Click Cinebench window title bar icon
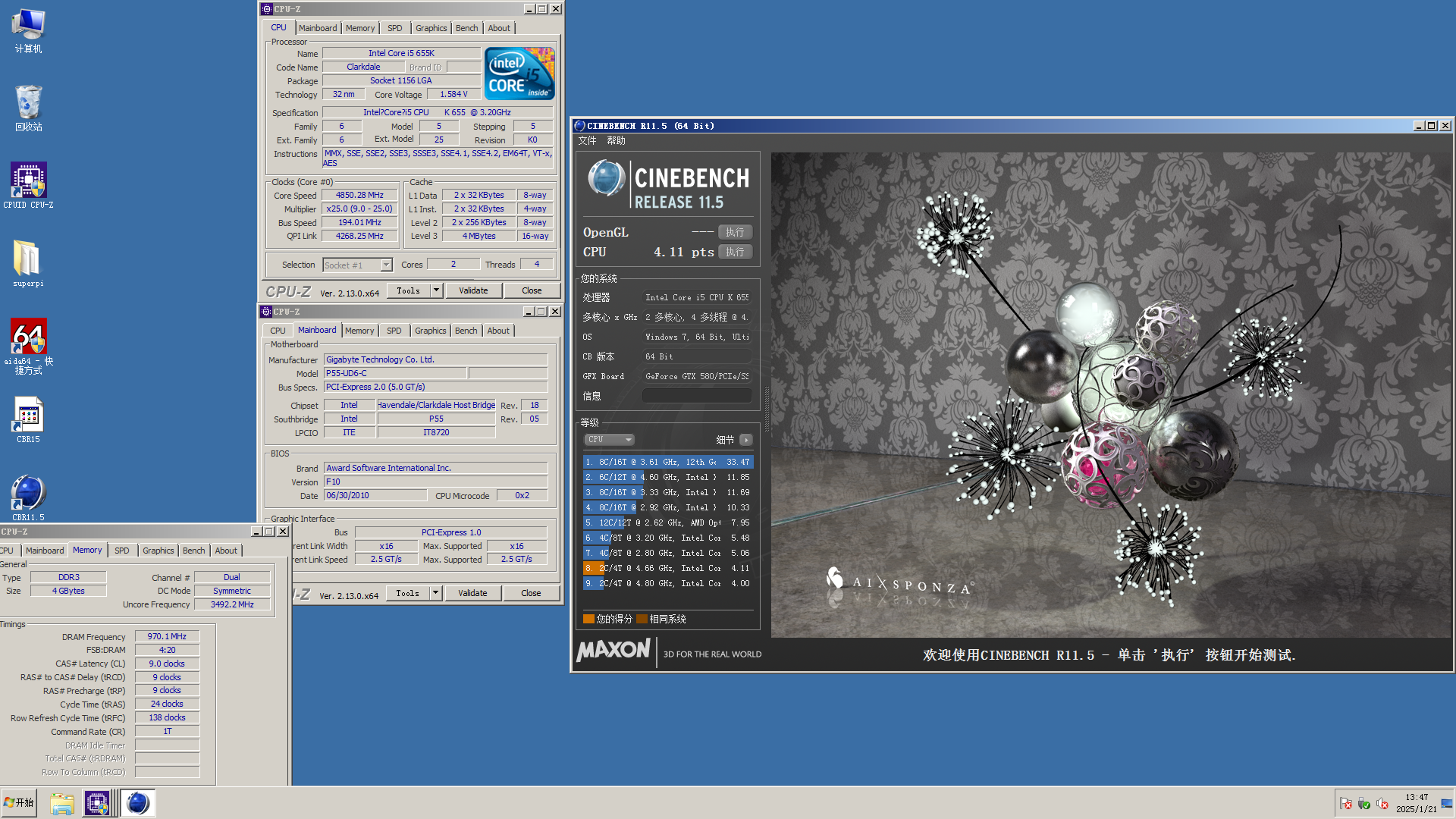Viewport: 1456px width, 819px height. click(x=579, y=126)
